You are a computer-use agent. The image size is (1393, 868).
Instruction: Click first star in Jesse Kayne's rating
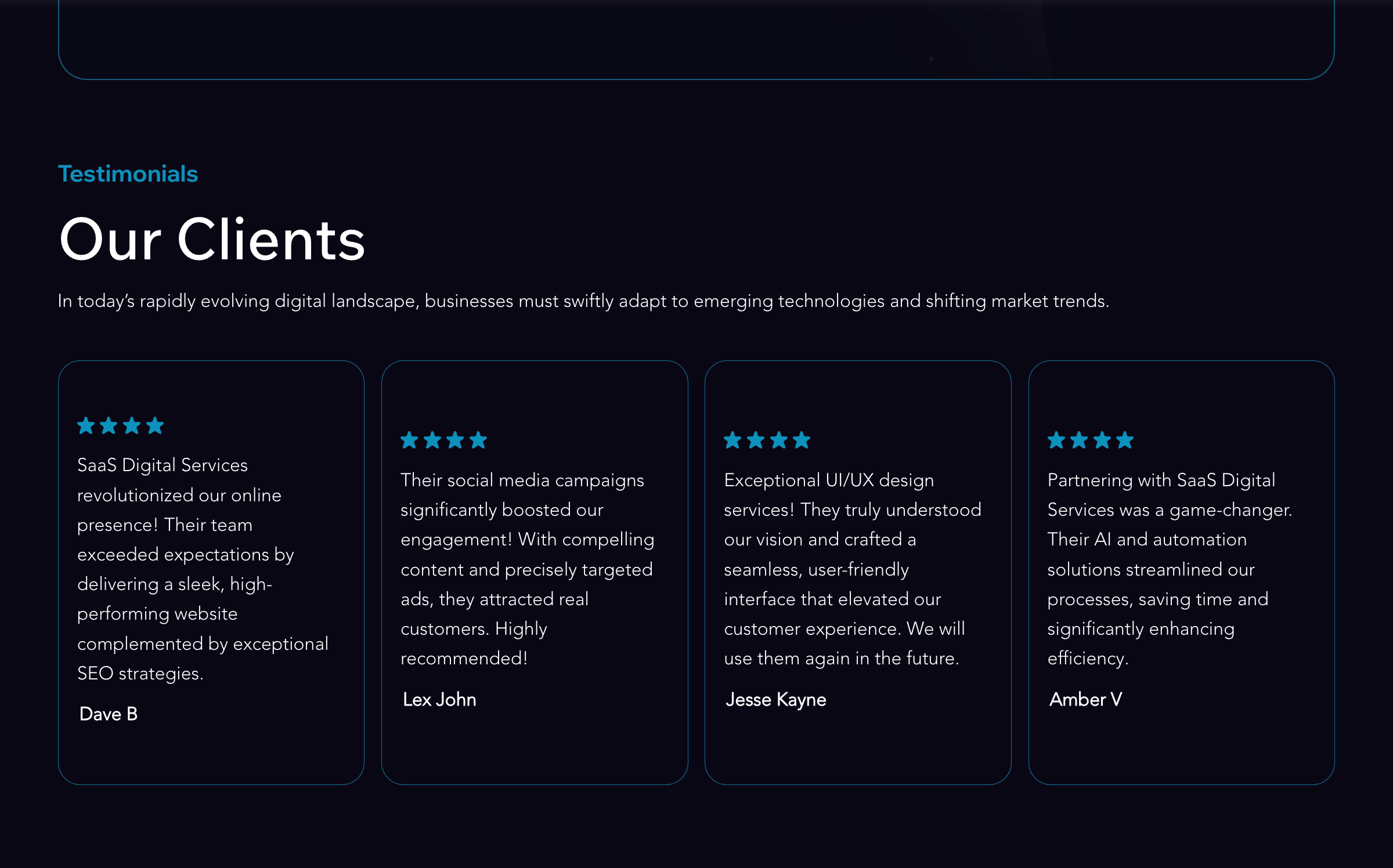pyautogui.click(x=733, y=440)
